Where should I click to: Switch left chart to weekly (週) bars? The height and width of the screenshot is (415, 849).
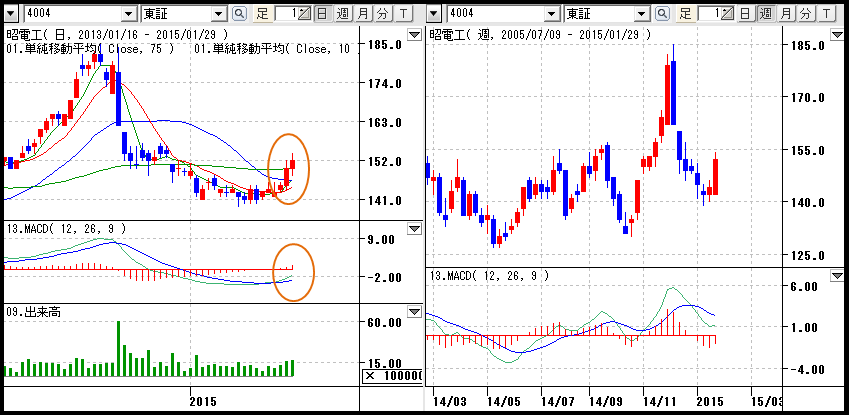tap(342, 14)
